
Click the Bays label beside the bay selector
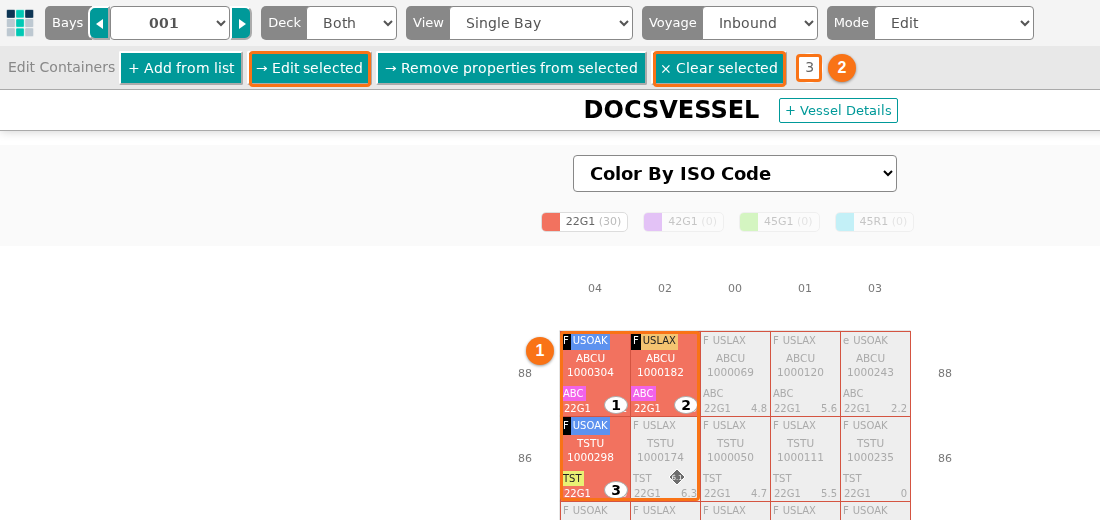67,23
